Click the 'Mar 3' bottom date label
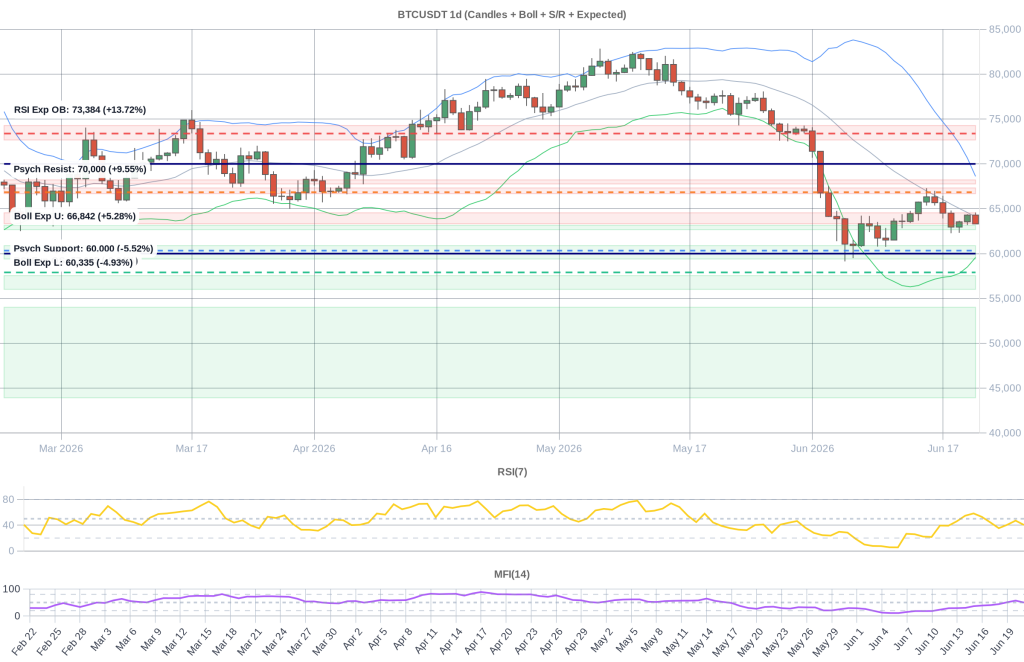 pyautogui.click(x=101, y=640)
